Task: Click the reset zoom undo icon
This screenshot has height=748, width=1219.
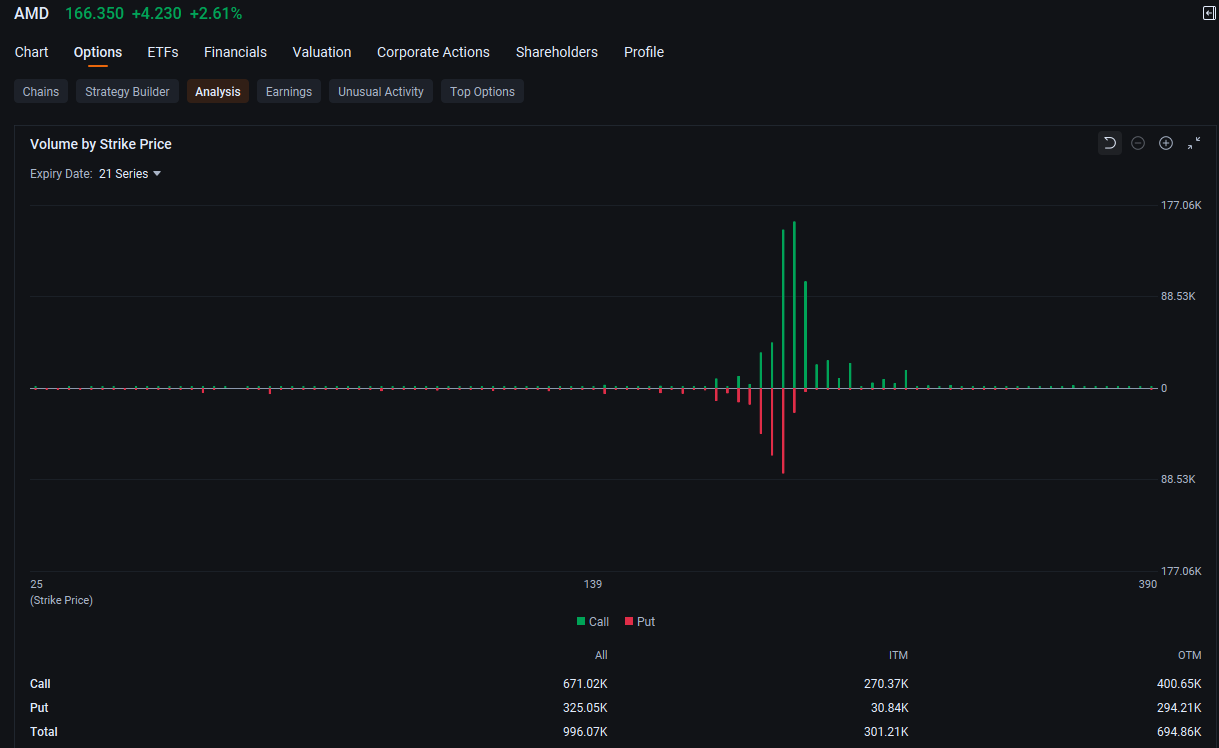Action: [x=1109, y=143]
